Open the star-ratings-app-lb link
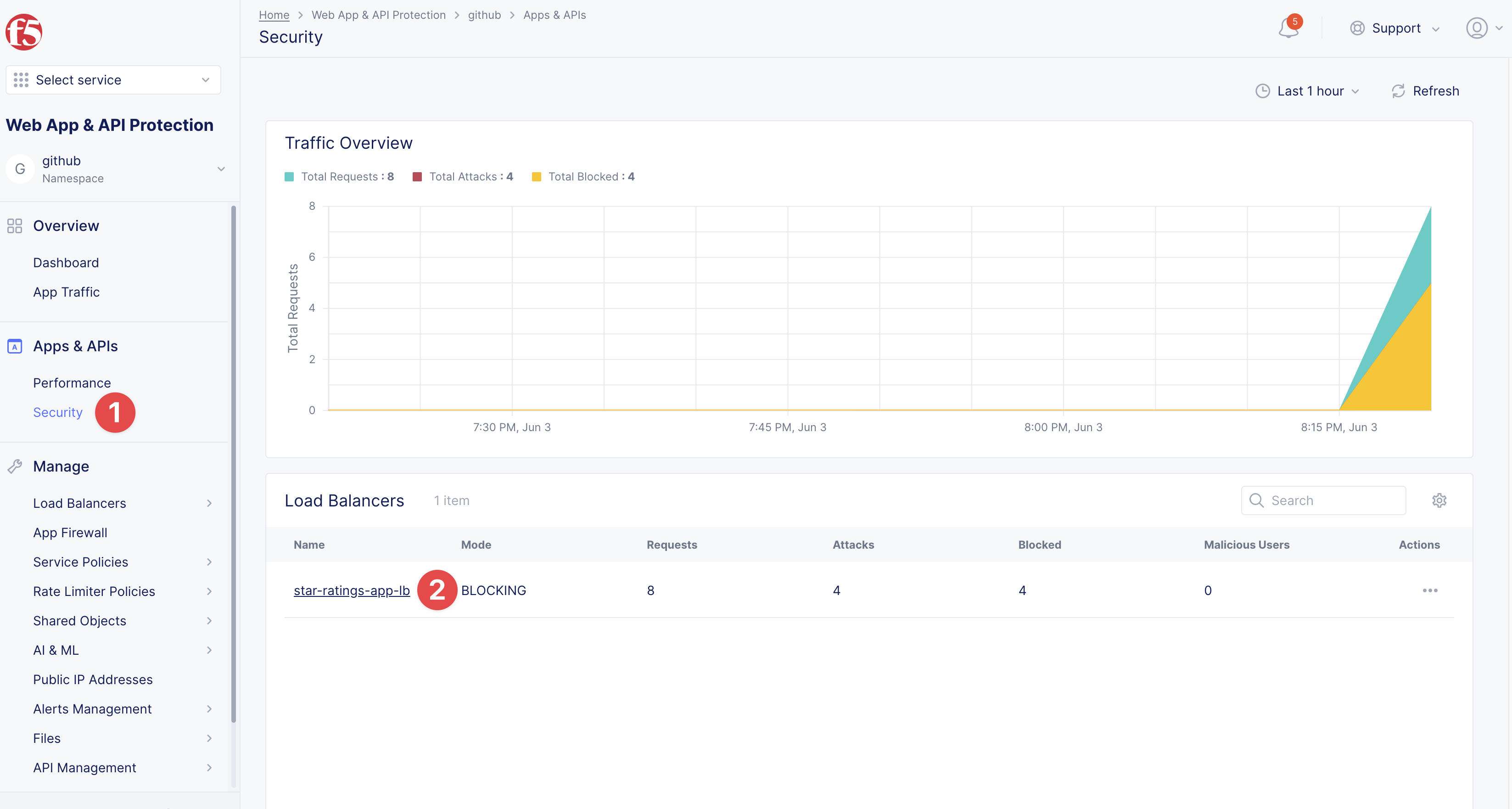 click(x=351, y=590)
